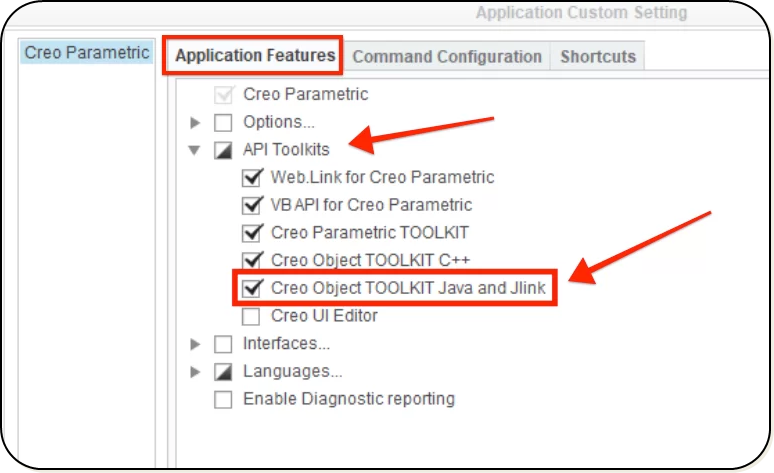Switch to the Command Configuration tab

tap(447, 56)
